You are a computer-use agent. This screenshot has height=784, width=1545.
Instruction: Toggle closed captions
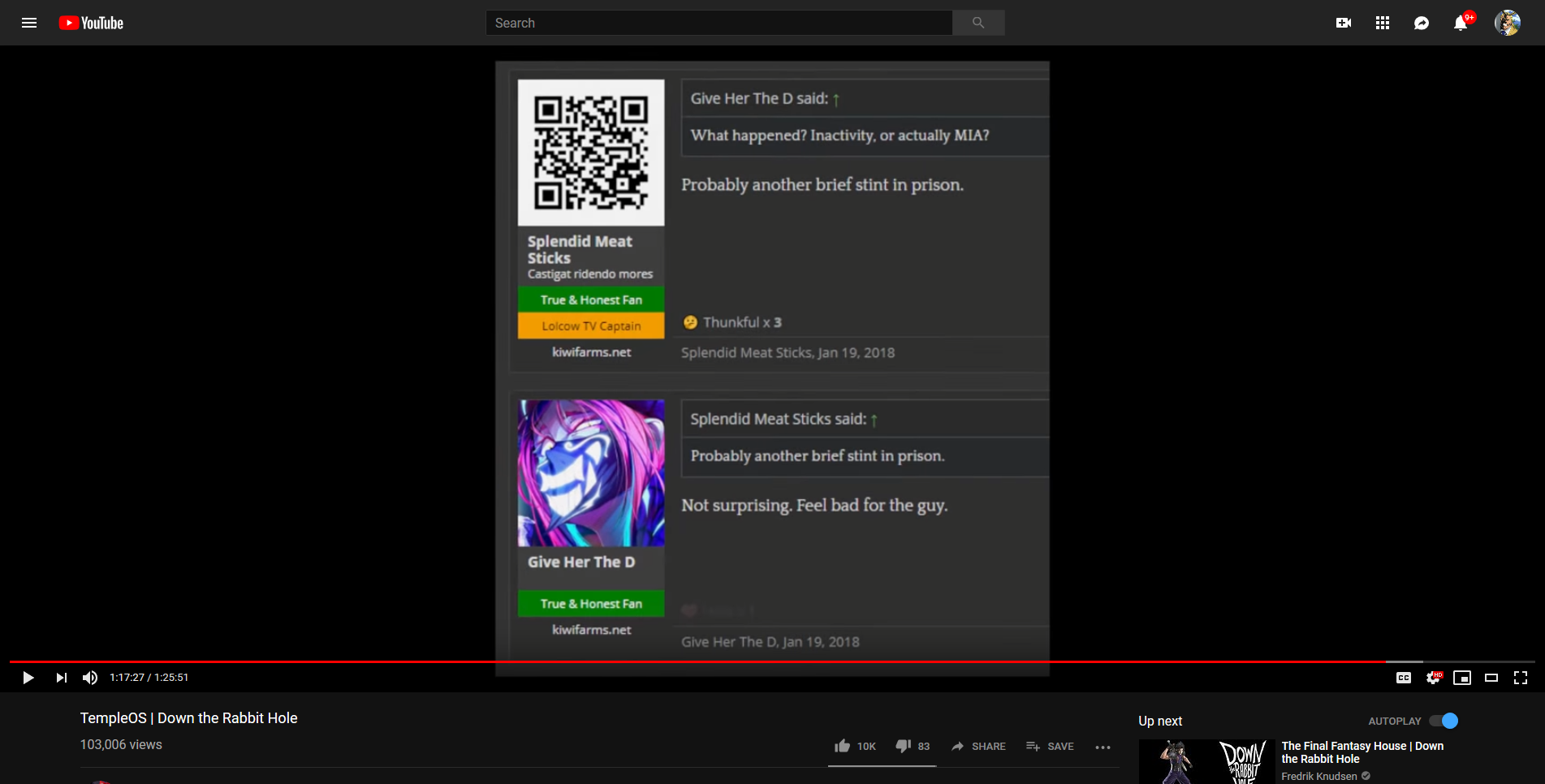[1404, 678]
